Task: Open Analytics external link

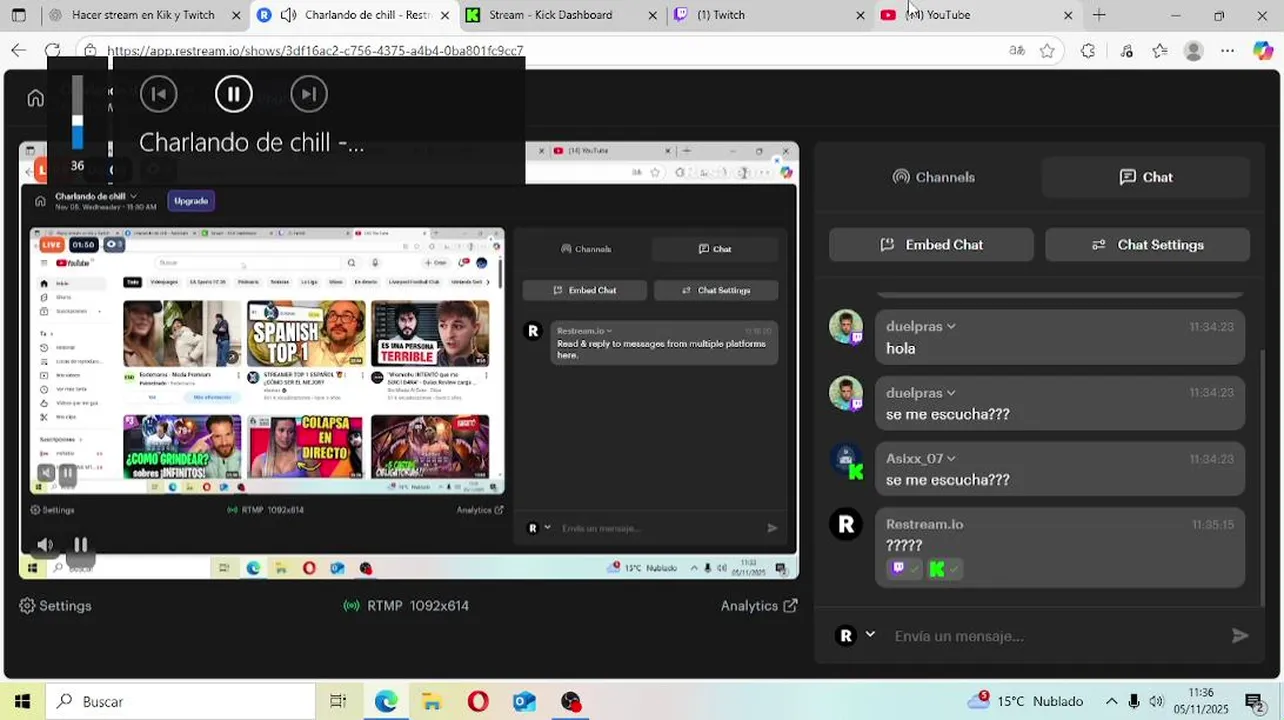Action: [x=759, y=606]
